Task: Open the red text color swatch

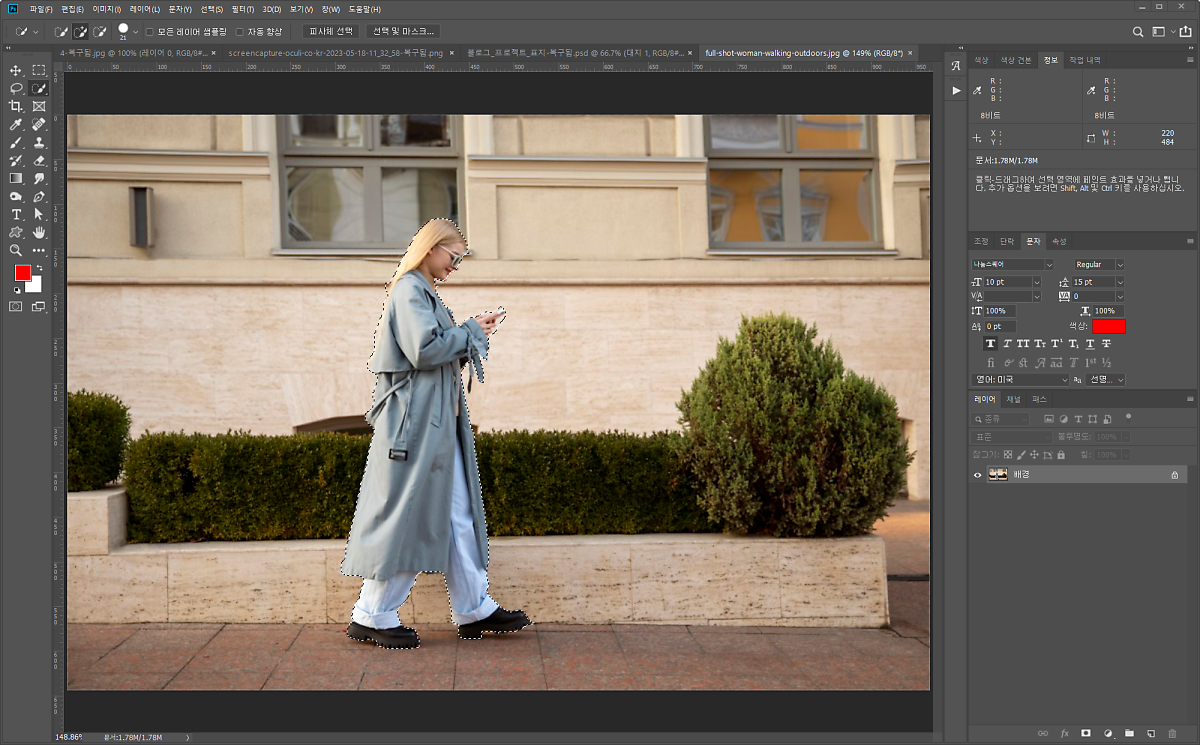Action: tap(1109, 326)
